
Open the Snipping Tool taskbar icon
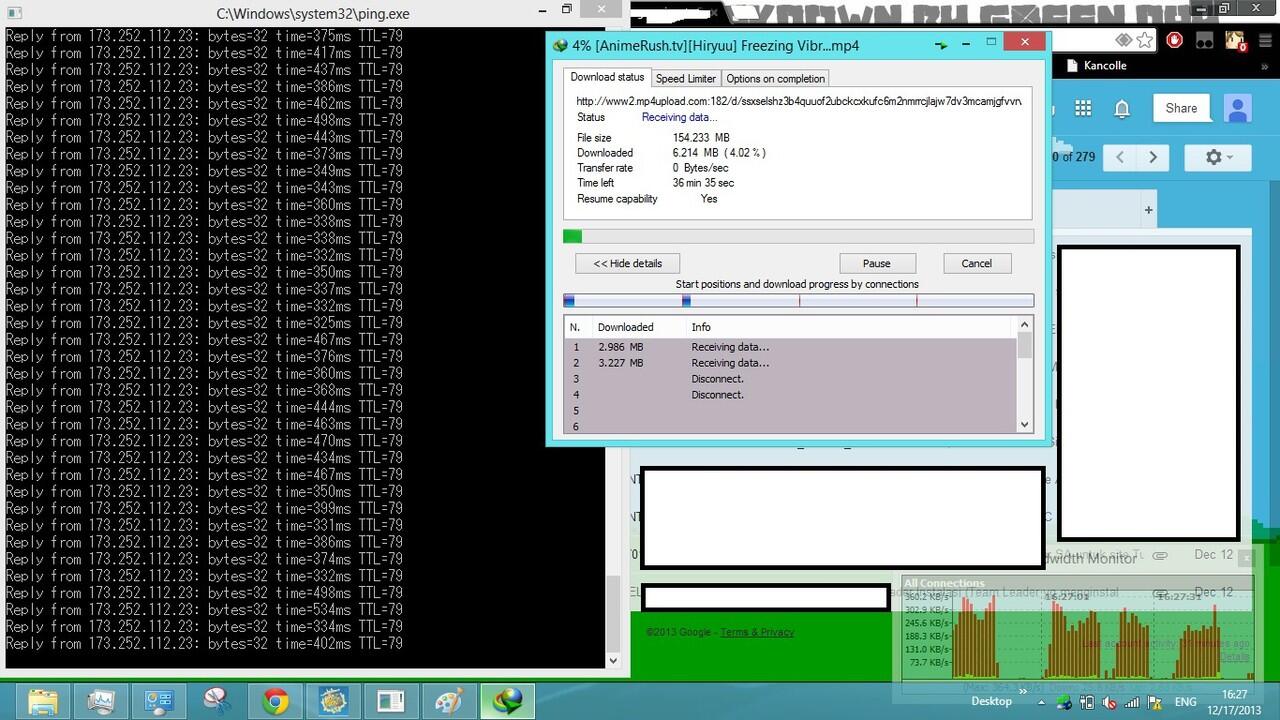217,702
